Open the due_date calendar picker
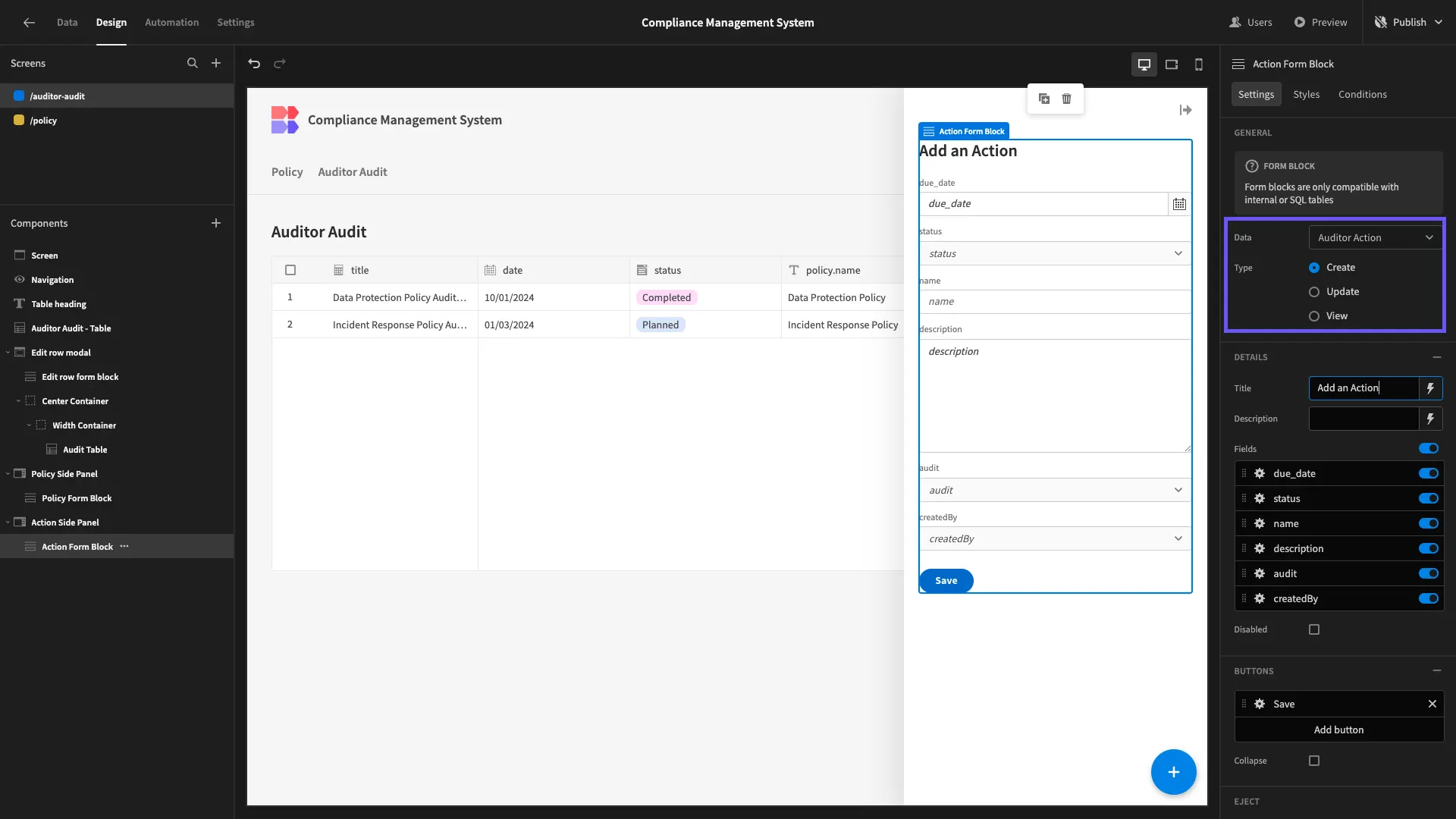The height and width of the screenshot is (819, 1456). pyautogui.click(x=1179, y=203)
